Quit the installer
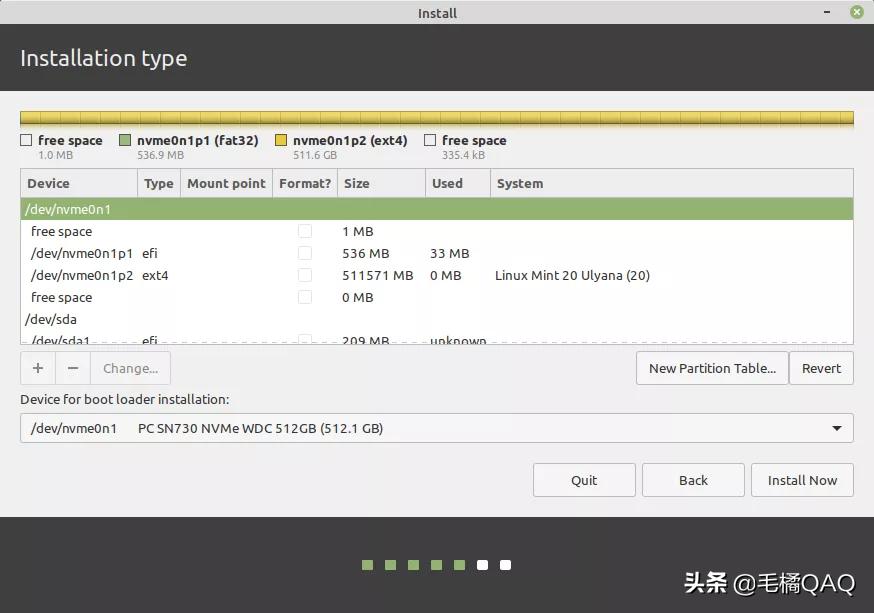 point(584,480)
